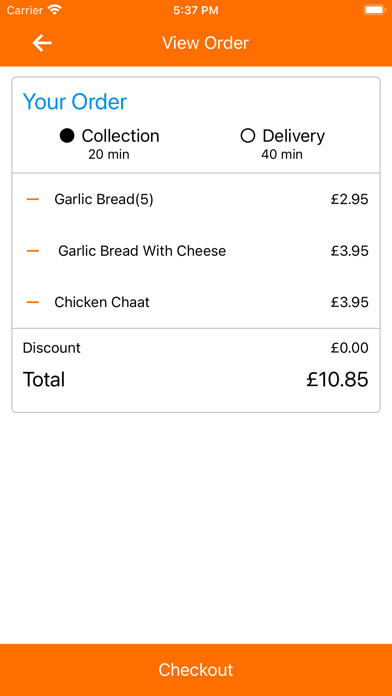The width and height of the screenshot is (392, 696).
Task: Select the Delivery radio button
Action: pos(247,136)
